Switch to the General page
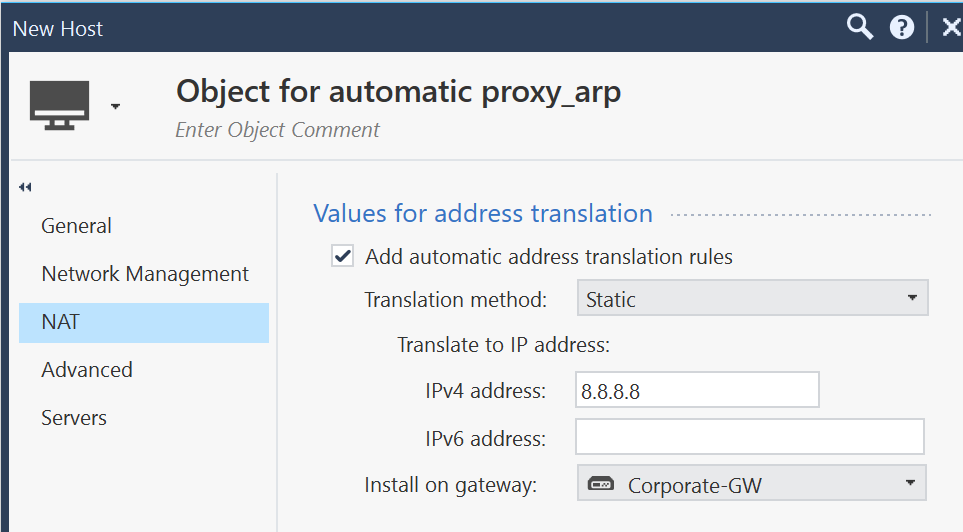The width and height of the screenshot is (963, 532). [76, 226]
